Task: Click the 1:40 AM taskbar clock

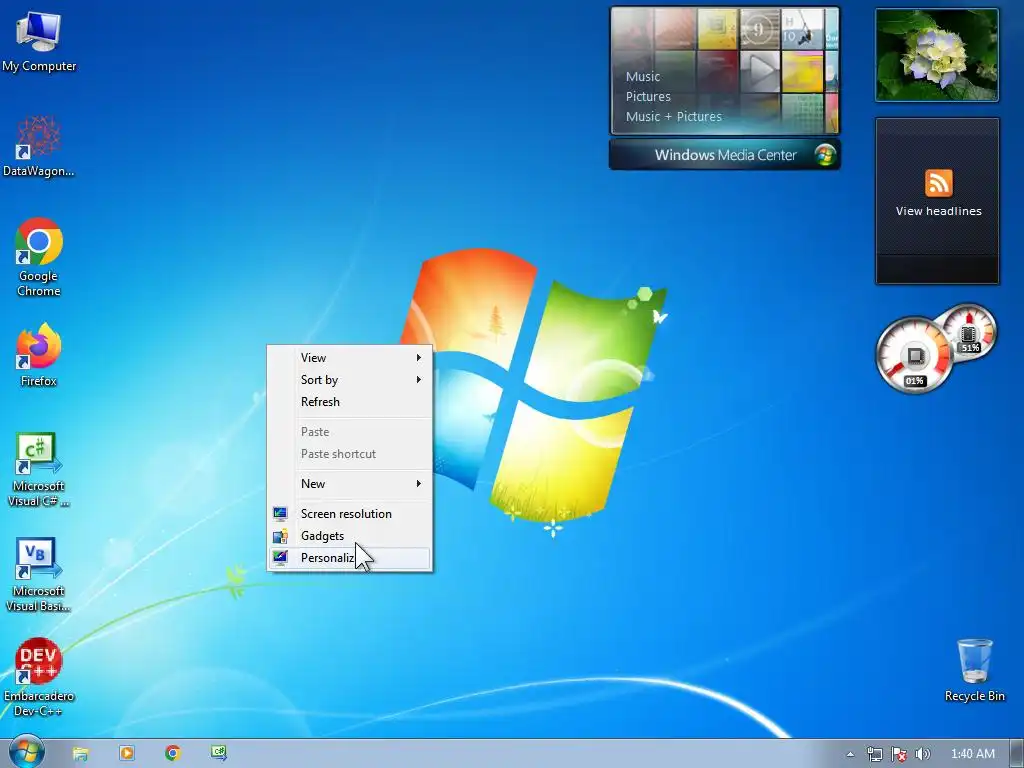Action: [x=972, y=754]
